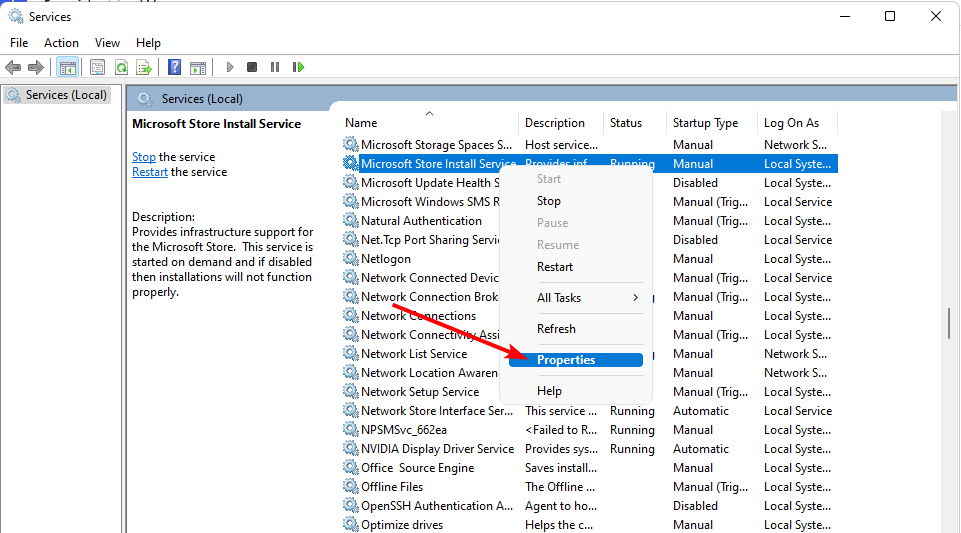The width and height of the screenshot is (961, 533).
Task: Click the Services app gear icon in title bar
Action: pyautogui.click(x=15, y=17)
